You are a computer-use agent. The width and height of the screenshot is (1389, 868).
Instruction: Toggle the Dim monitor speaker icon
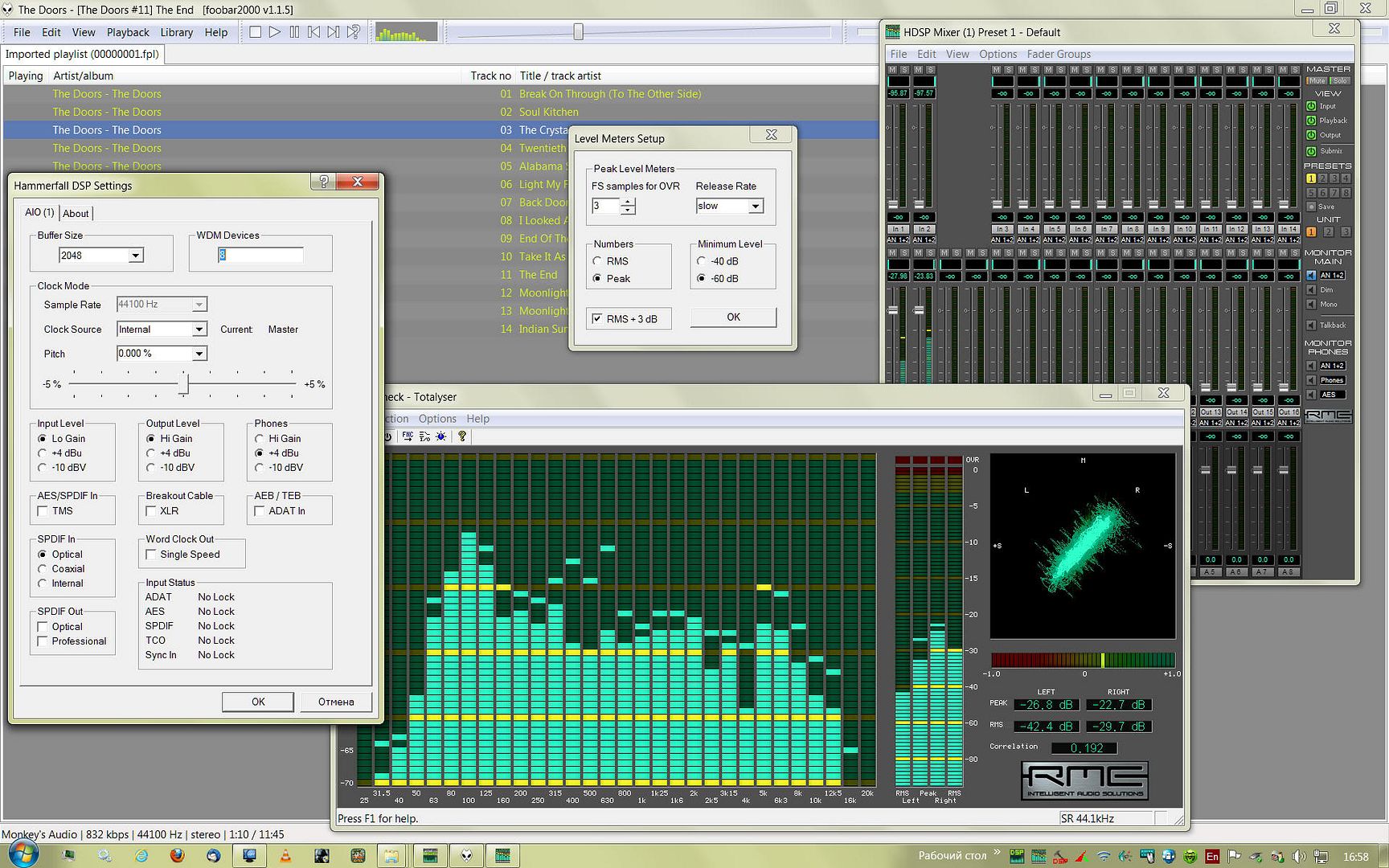[1312, 290]
